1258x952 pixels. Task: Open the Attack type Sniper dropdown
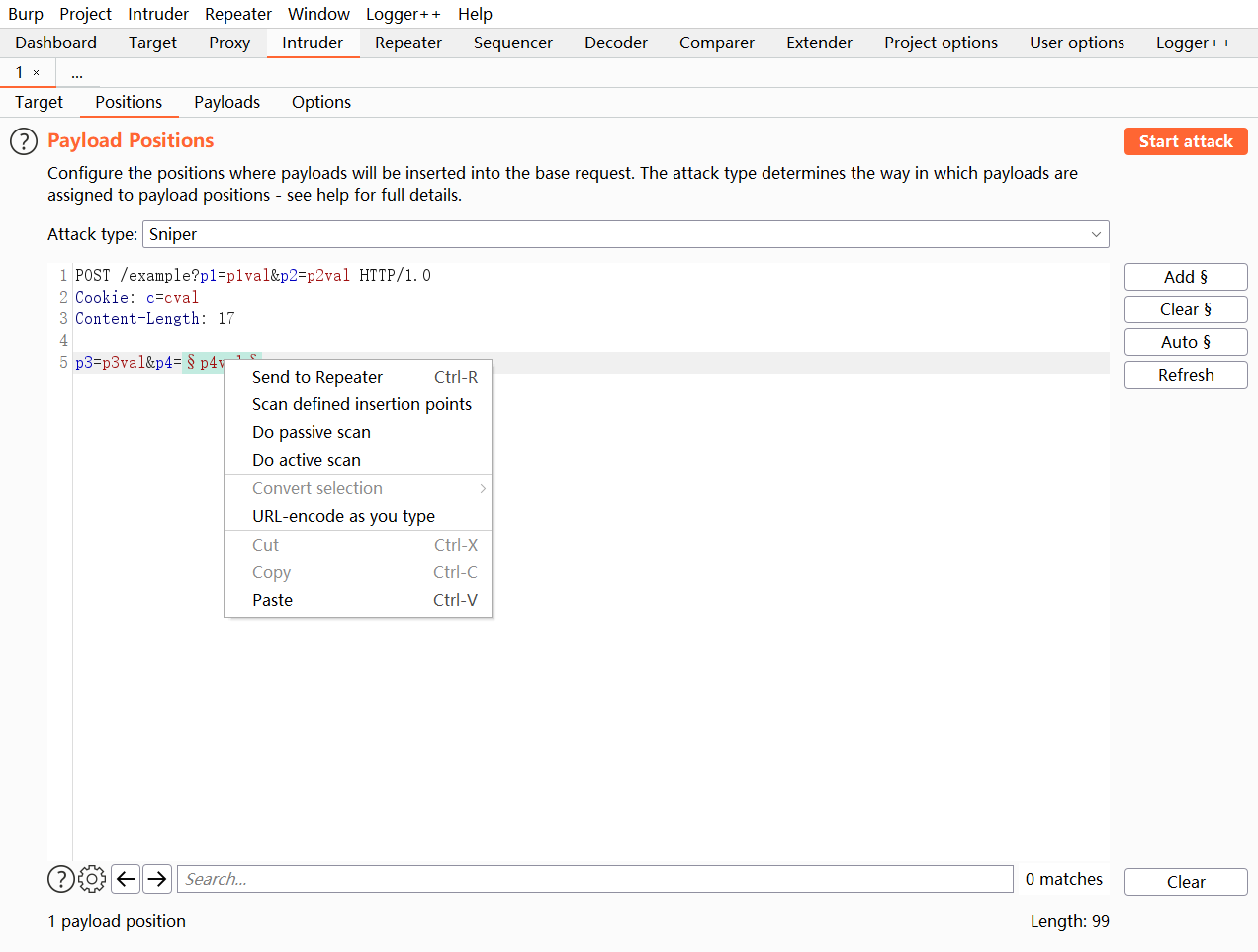626,234
